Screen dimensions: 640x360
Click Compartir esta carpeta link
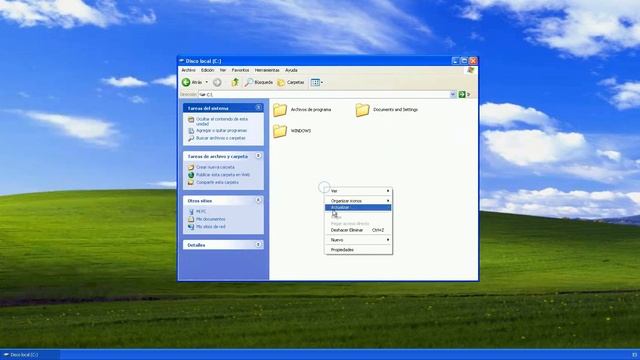coord(217,182)
